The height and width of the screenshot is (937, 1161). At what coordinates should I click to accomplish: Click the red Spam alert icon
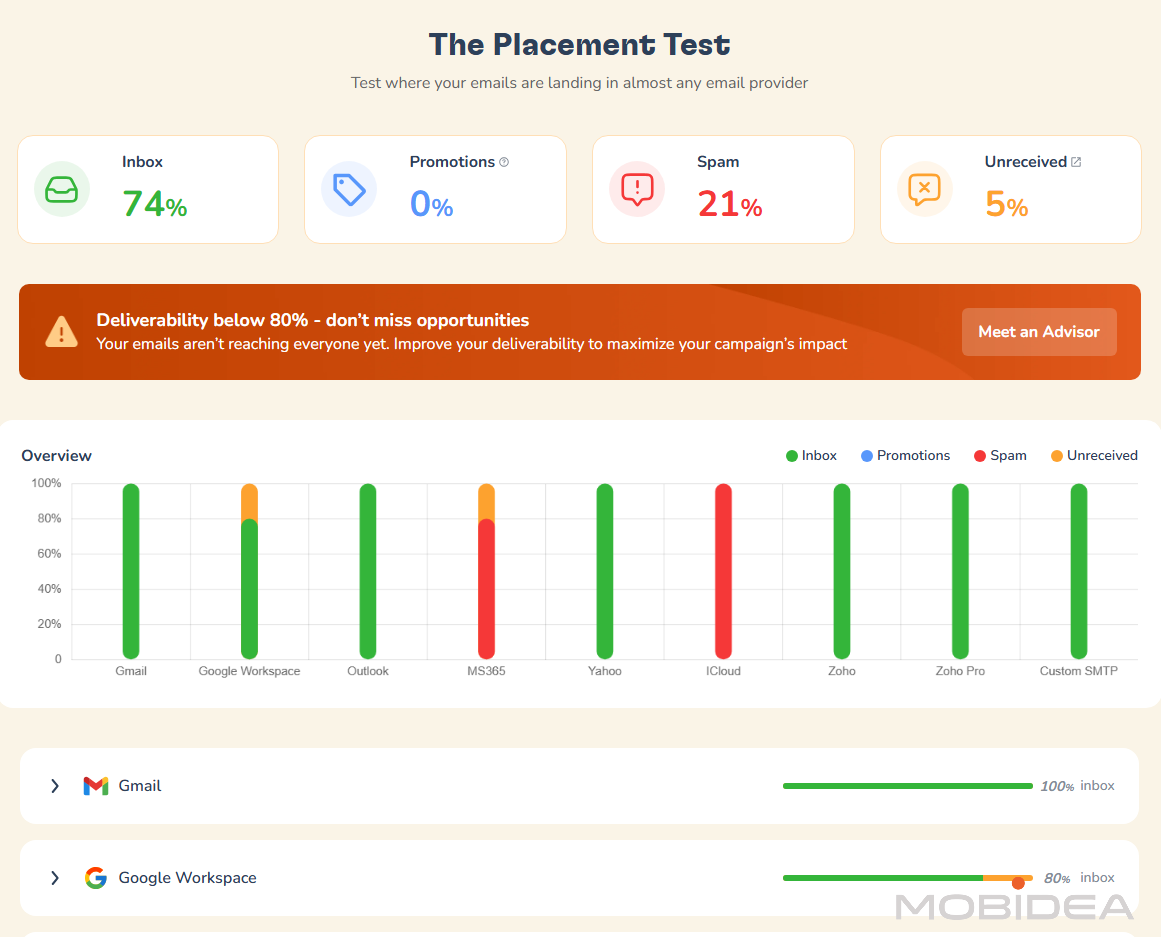pyautogui.click(x=637, y=189)
